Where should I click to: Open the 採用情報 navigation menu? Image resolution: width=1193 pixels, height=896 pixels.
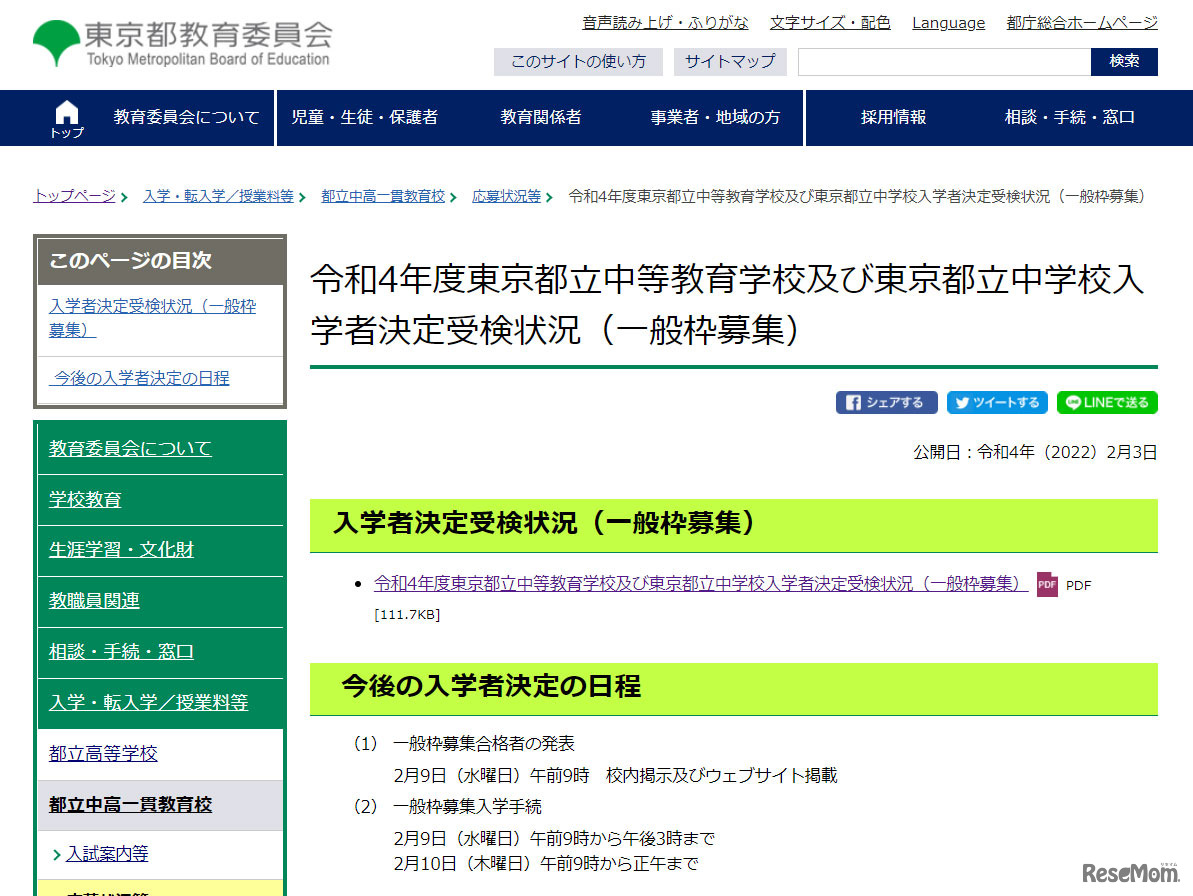(x=893, y=118)
